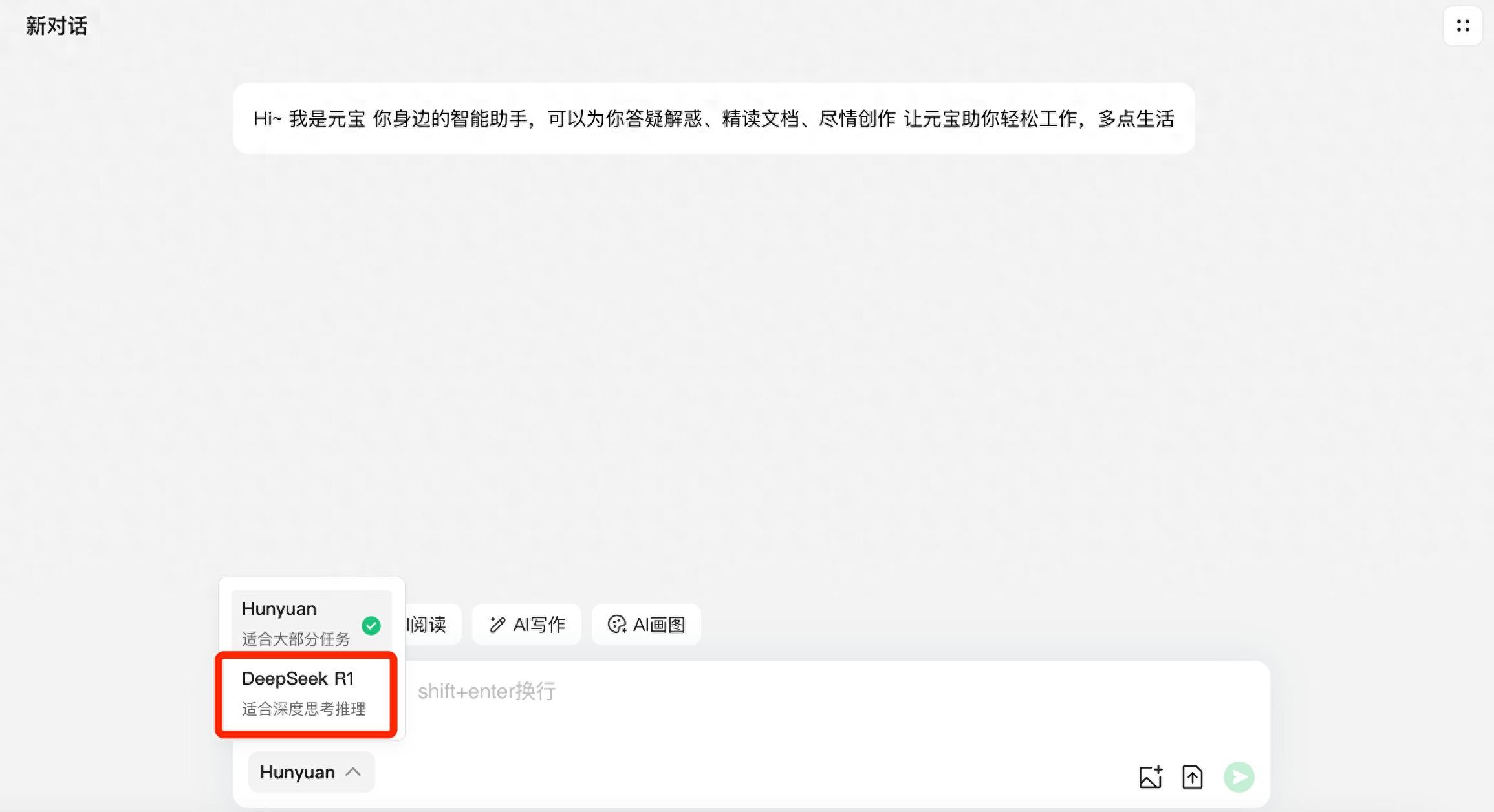
Task: Click the 新对话 title
Action: point(56,27)
